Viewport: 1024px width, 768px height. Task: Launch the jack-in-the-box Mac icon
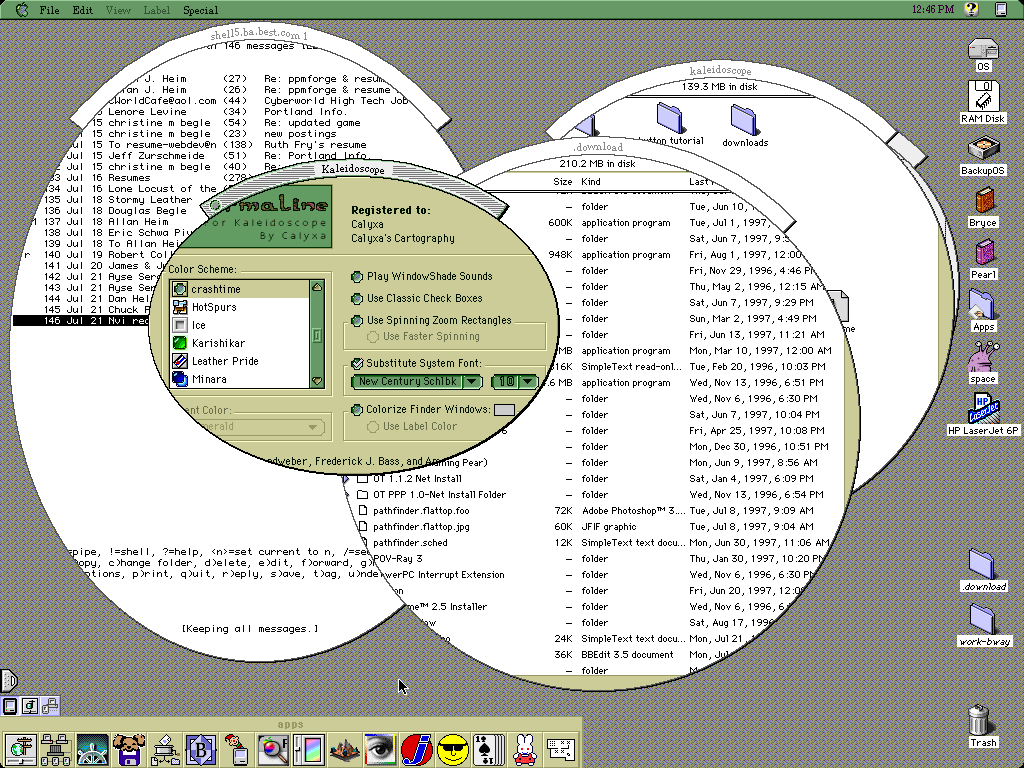pyautogui.click(x=236, y=749)
